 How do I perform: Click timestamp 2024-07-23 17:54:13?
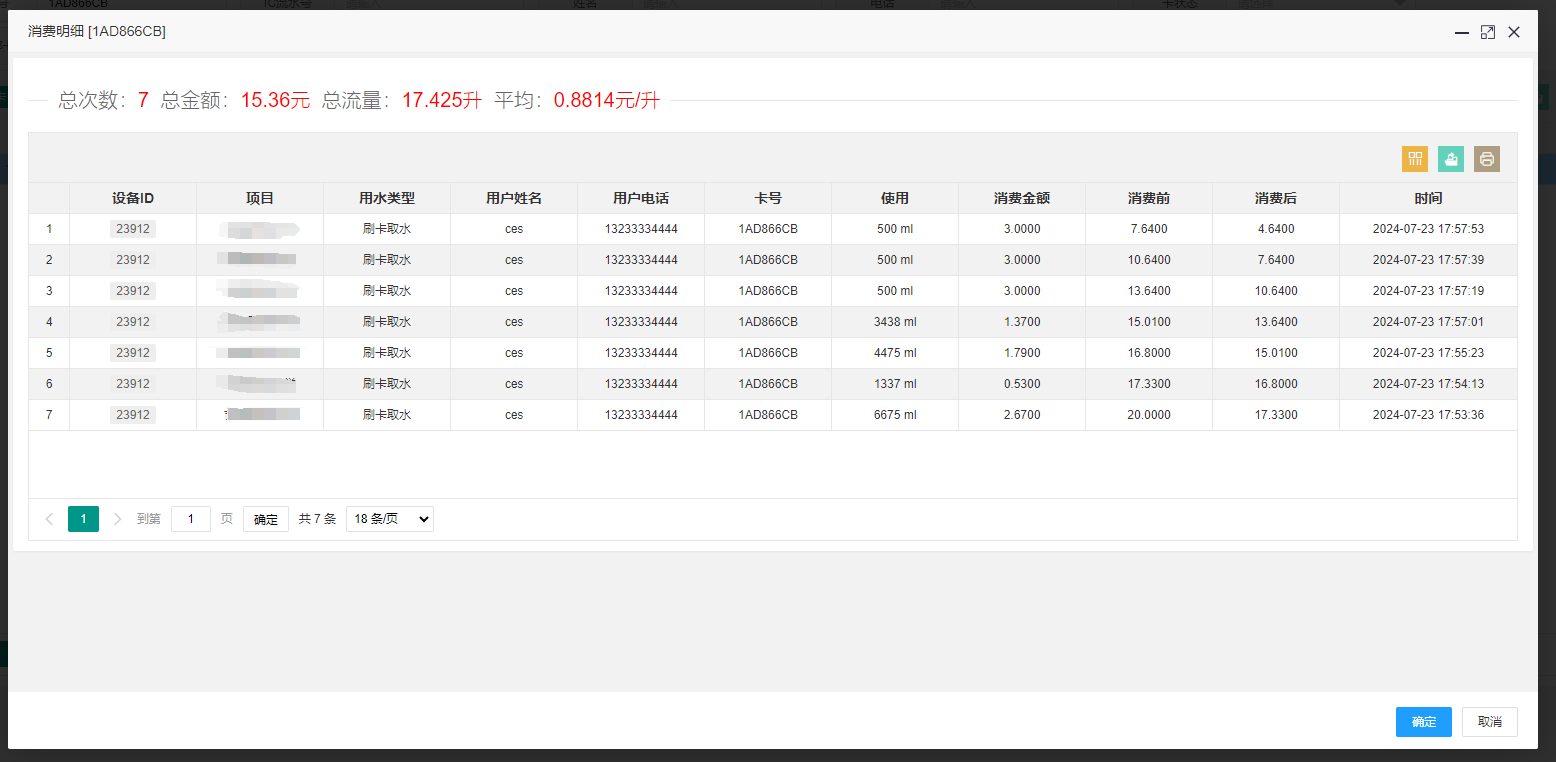[1428, 384]
